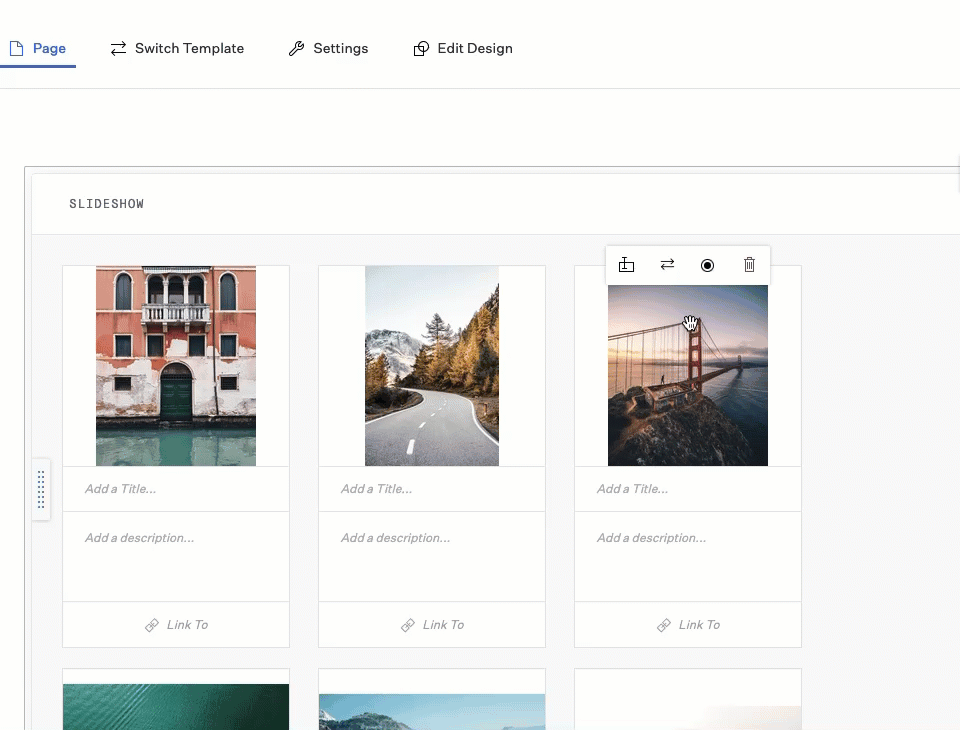Click Add a description field under Venice building
Viewport: 960px width, 730px height.
176,555
